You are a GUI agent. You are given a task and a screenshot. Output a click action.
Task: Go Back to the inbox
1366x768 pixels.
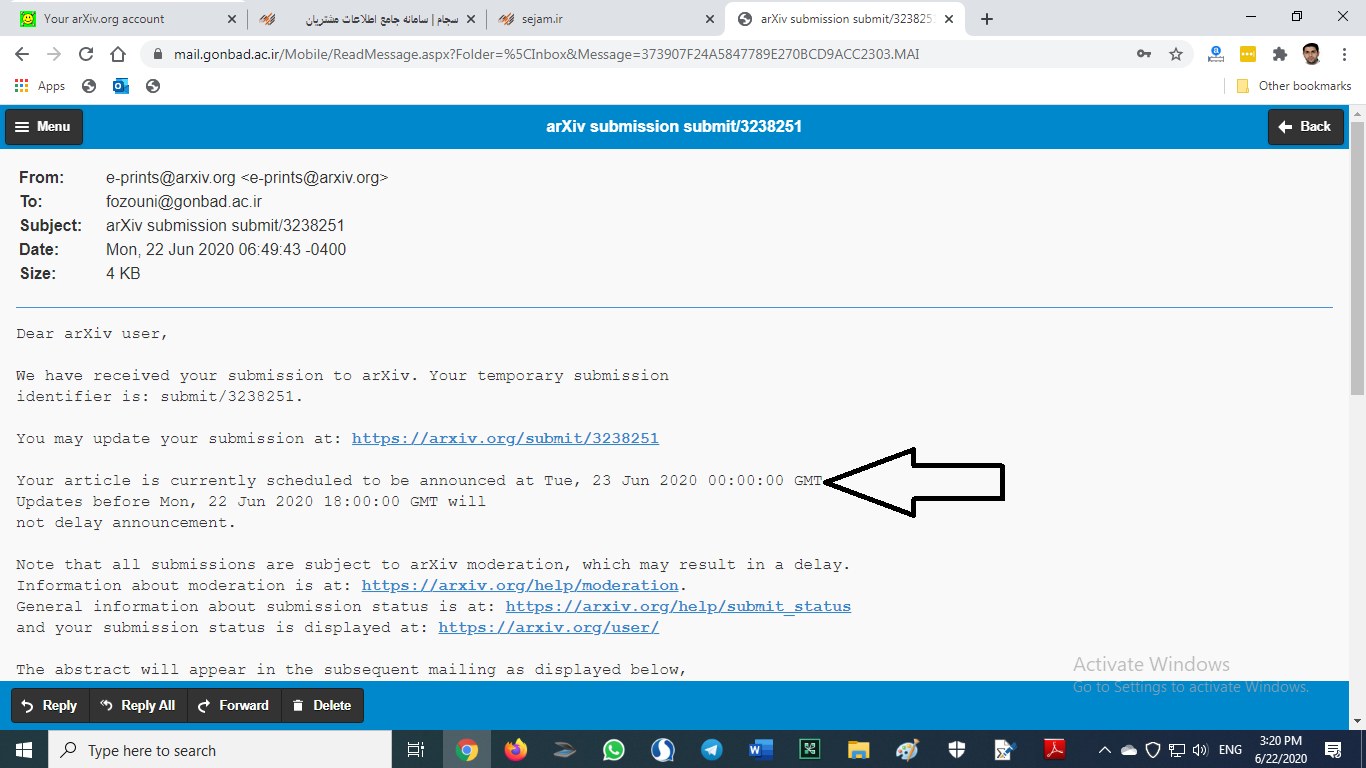pyautogui.click(x=1305, y=127)
